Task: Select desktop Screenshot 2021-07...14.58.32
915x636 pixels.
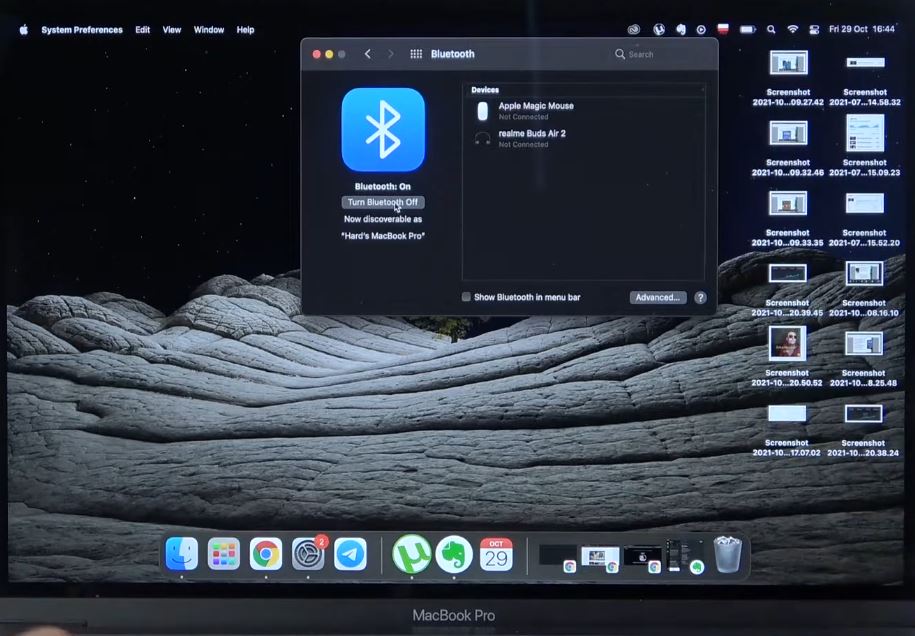Action: (x=865, y=78)
